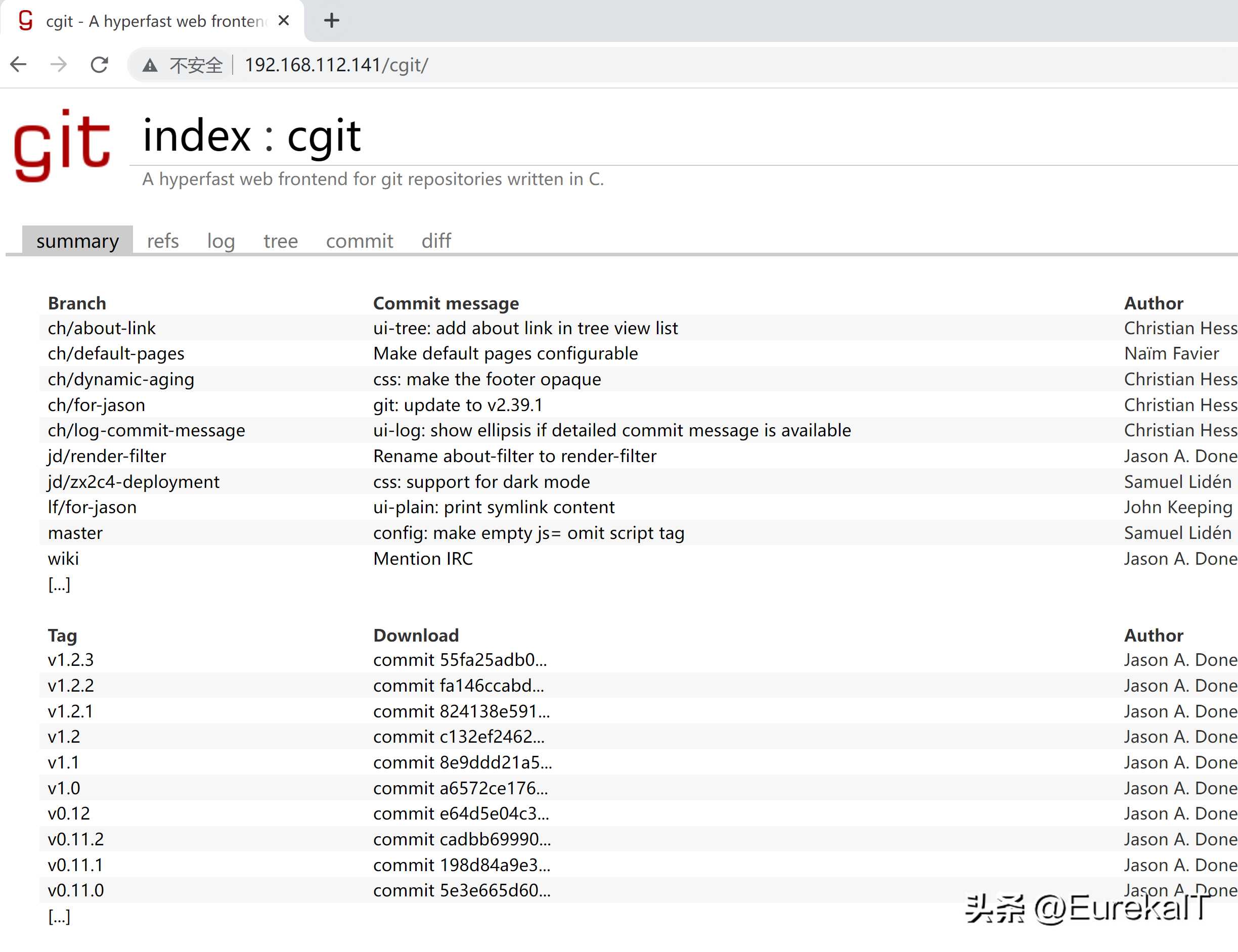
Task: Open branch ch/about-link
Action: point(102,328)
